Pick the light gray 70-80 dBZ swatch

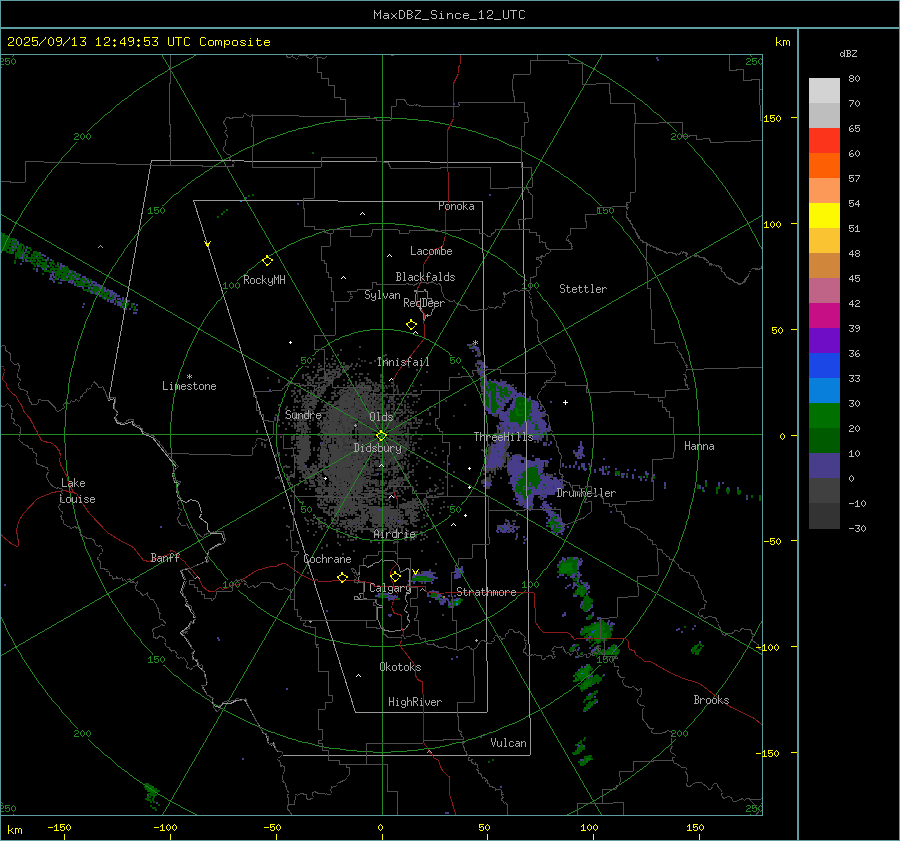click(x=824, y=91)
